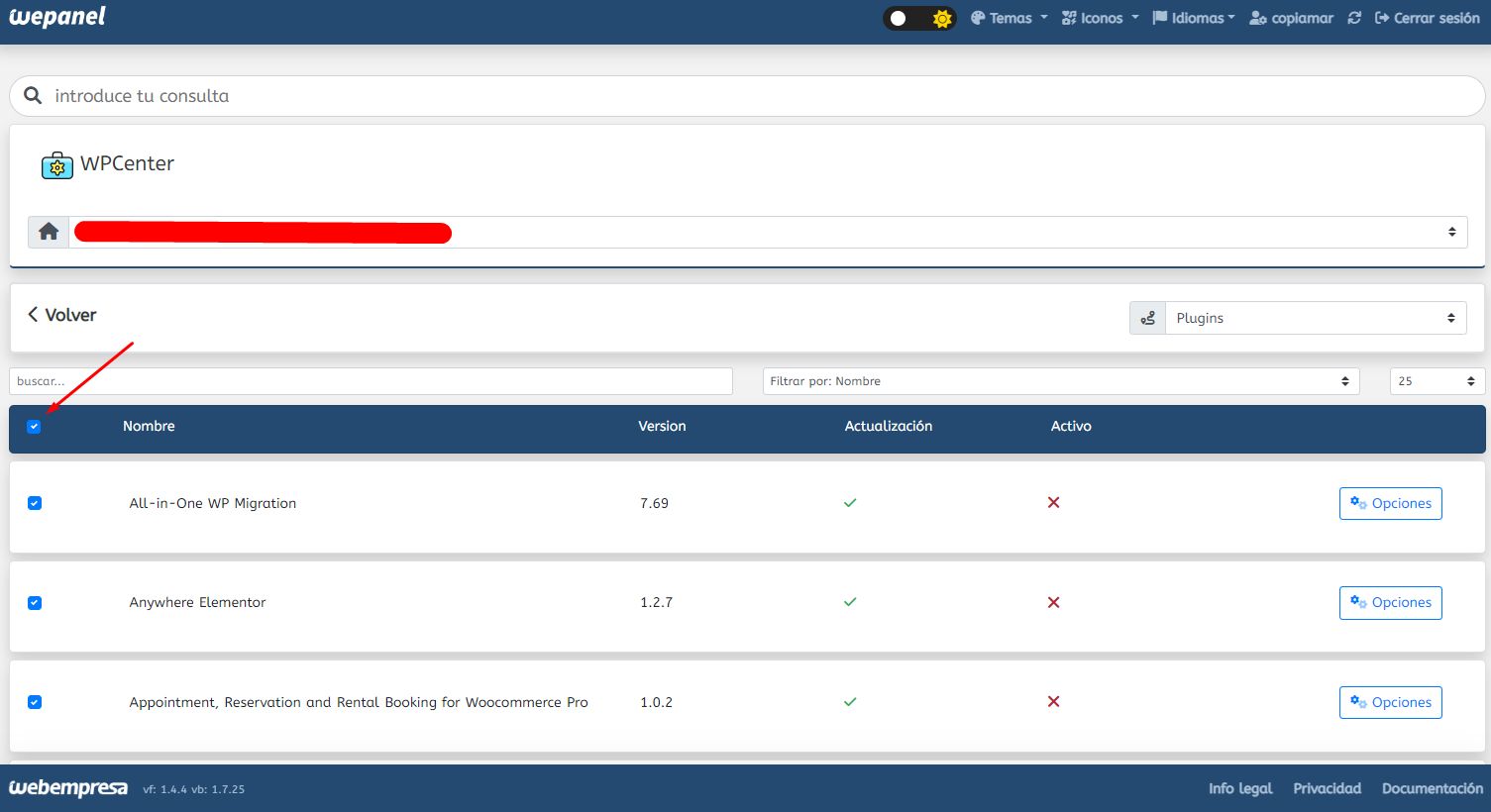Screen dimensions: 1491x812
Task: Click the version text vf: 1.4.4 vb: 1.7.25
Action: coord(193,789)
